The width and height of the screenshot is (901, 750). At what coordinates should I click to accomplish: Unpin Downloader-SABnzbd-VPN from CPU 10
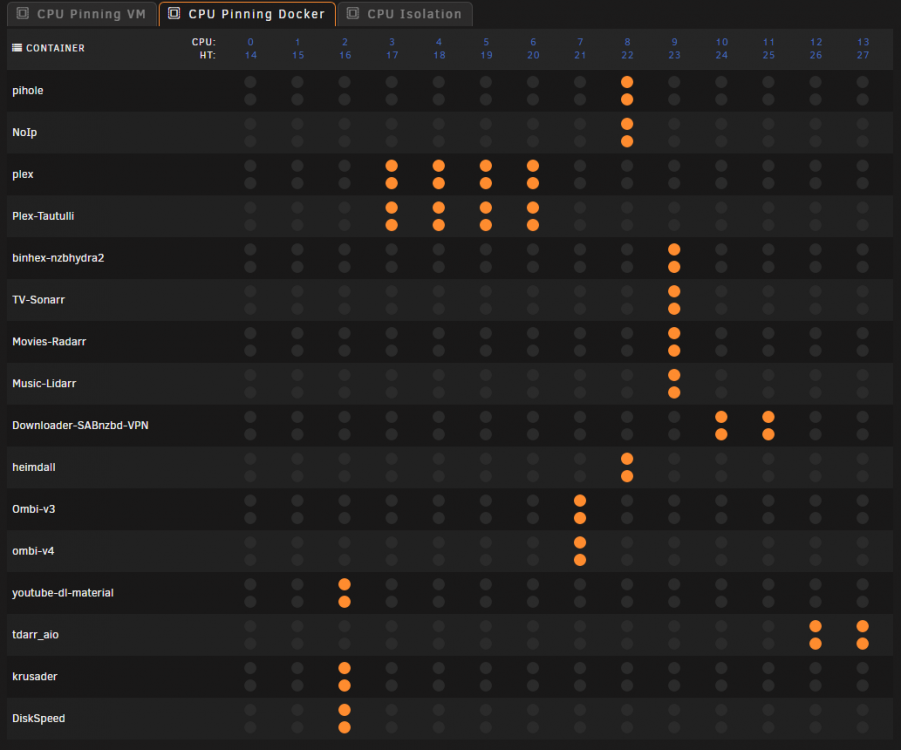click(x=721, y=417)
